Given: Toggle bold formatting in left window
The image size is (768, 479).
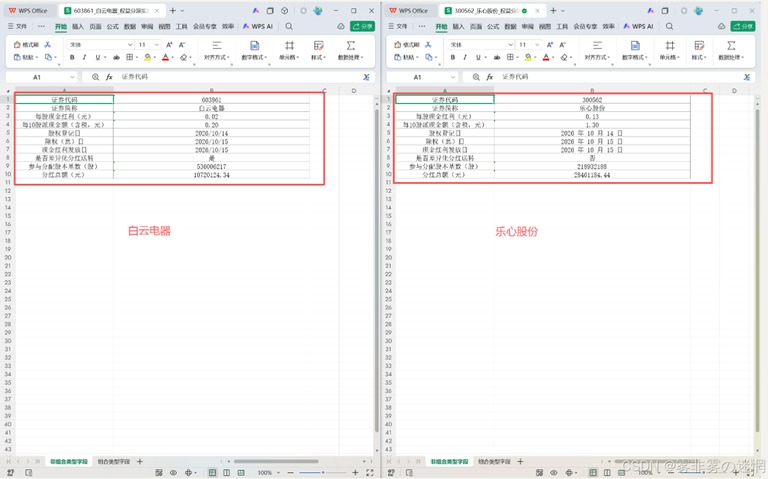Looking at the screenshot, I should tap(72, 57).
